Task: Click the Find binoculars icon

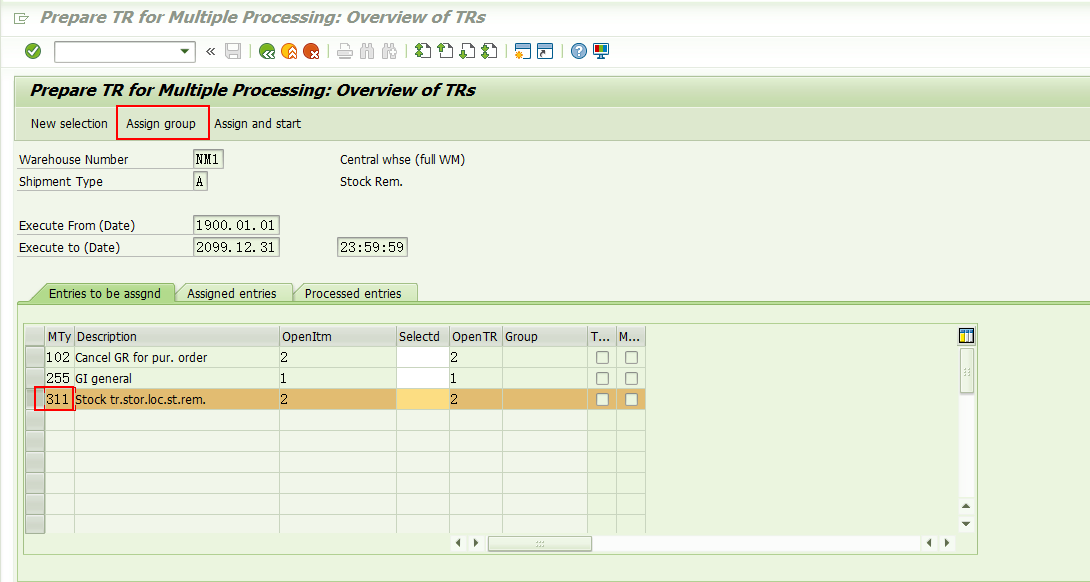Action: [367, 51]
